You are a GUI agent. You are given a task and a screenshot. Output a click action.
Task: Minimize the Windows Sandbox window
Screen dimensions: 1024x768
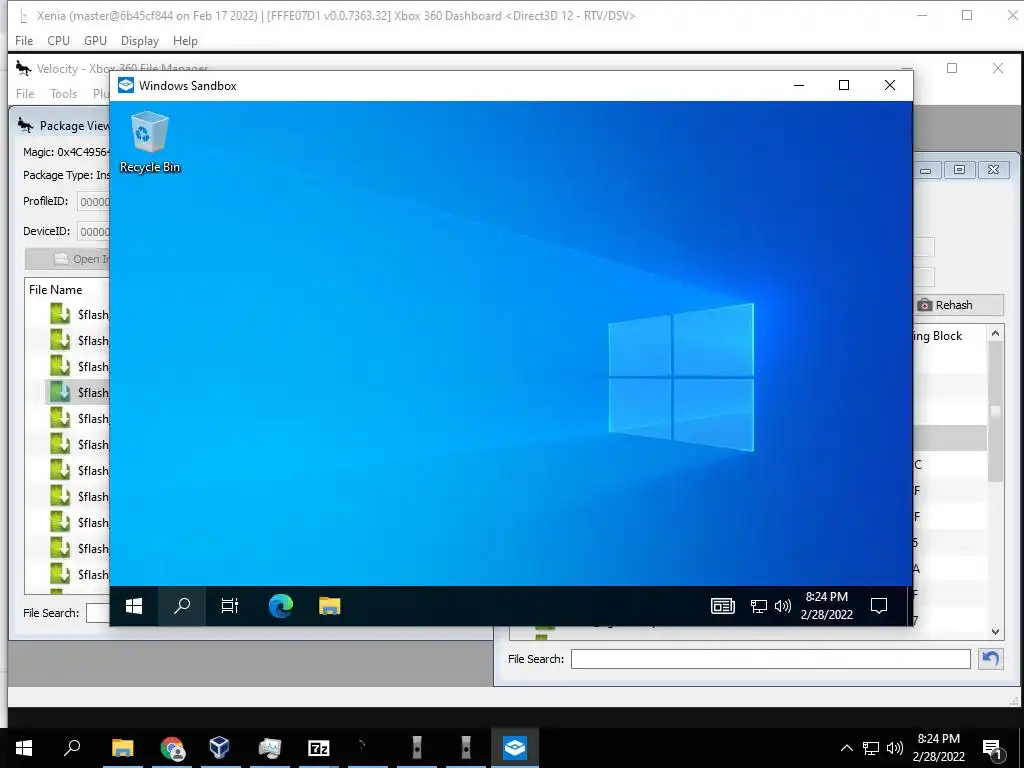coord(799,86)
